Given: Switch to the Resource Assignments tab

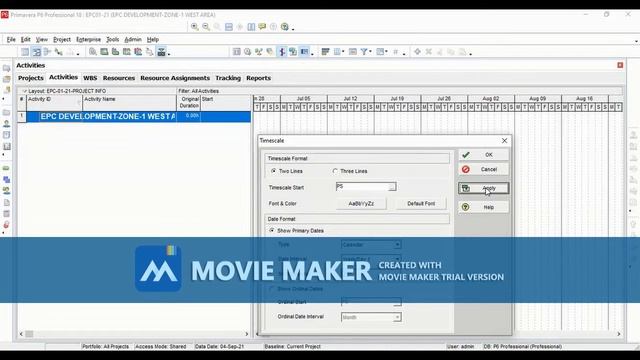Looking at the screenshot, I should coord(175,78).
